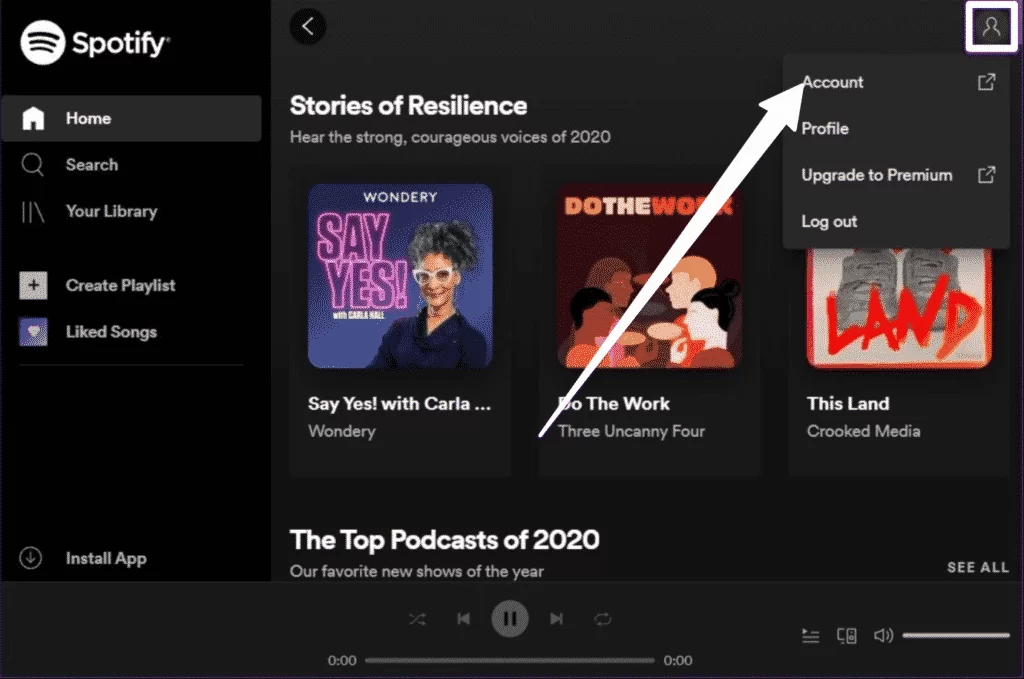Open Do The Work podcast cover

[x=650, y=276]
